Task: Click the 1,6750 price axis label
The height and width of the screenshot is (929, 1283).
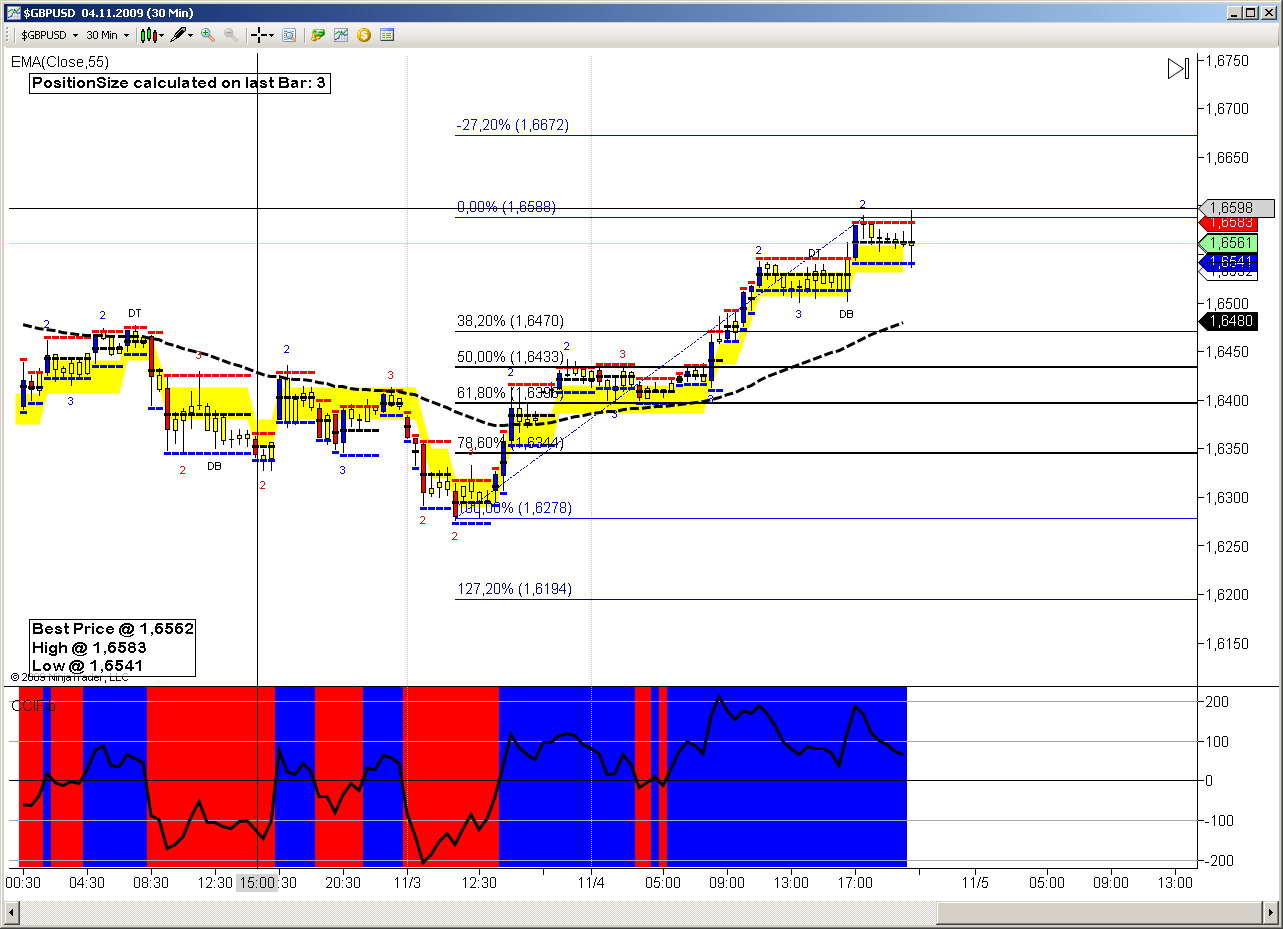Action: coord(1228,61)
